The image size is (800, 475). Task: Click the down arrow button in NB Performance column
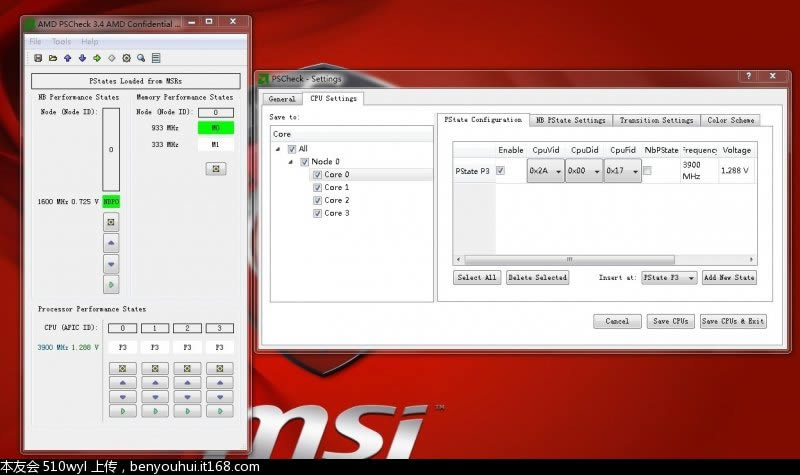coord(111,264)
